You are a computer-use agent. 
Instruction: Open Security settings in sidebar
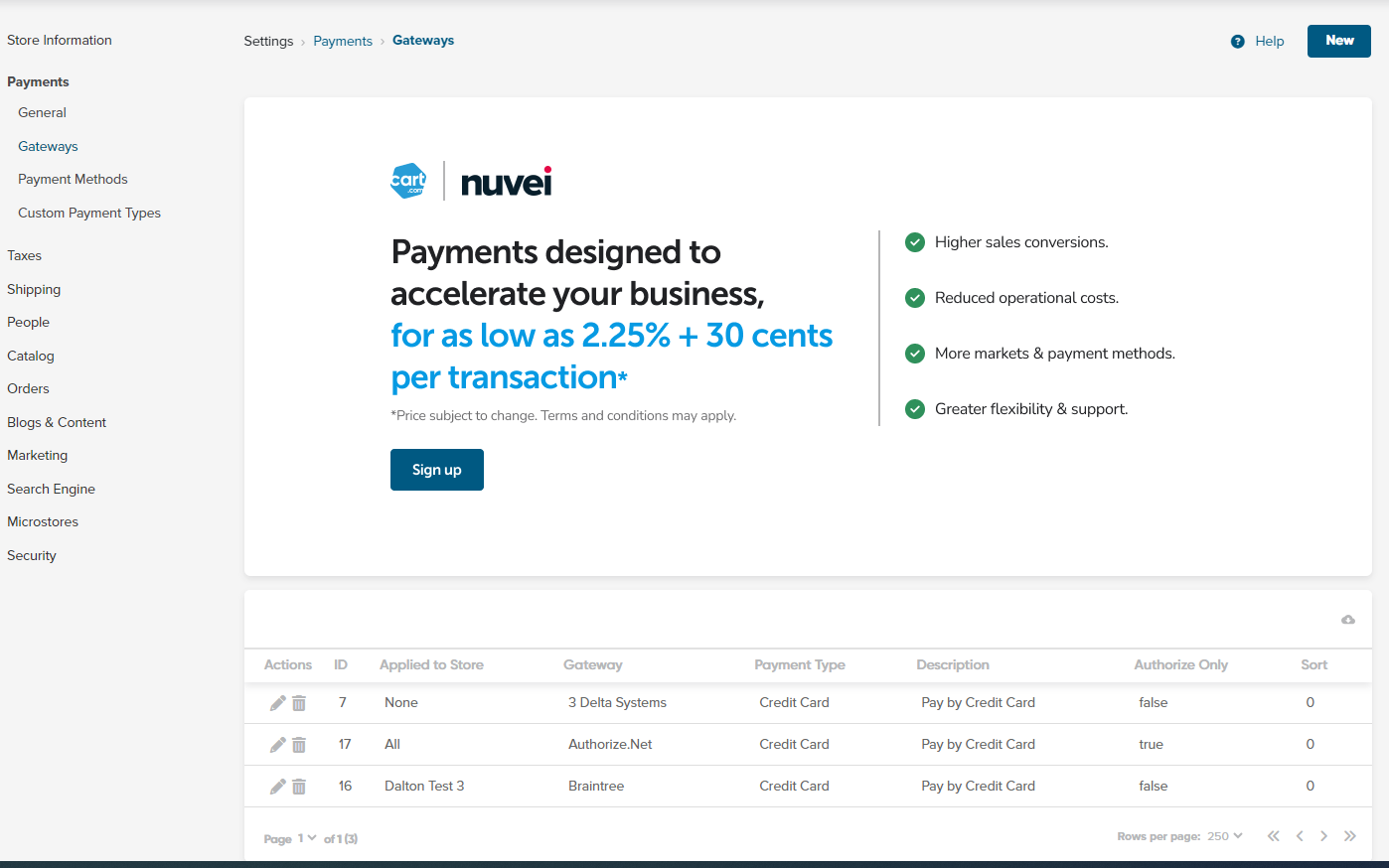pos(32,556)
